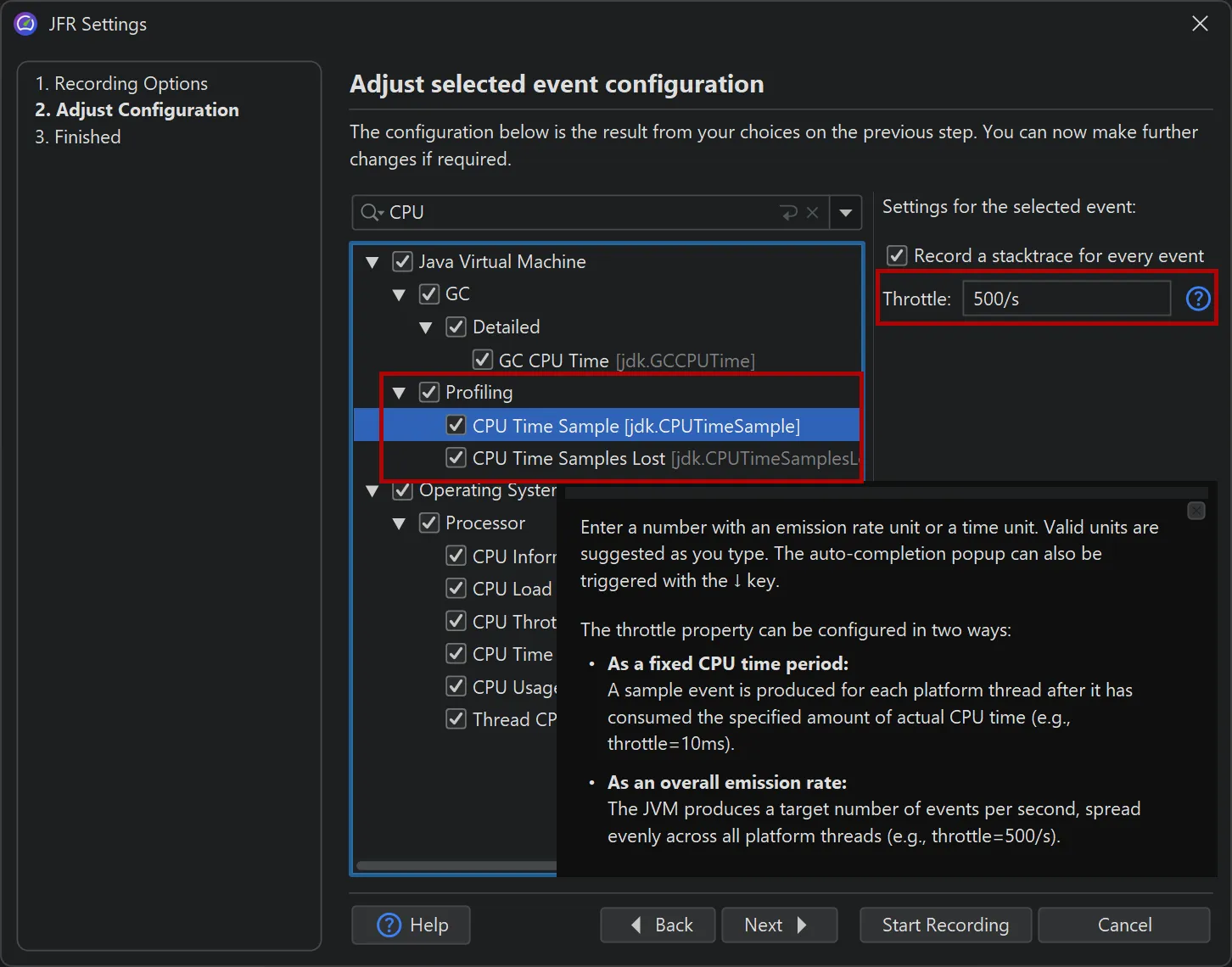
Task: Click the search magnifier icon
Action: (370, 213)
